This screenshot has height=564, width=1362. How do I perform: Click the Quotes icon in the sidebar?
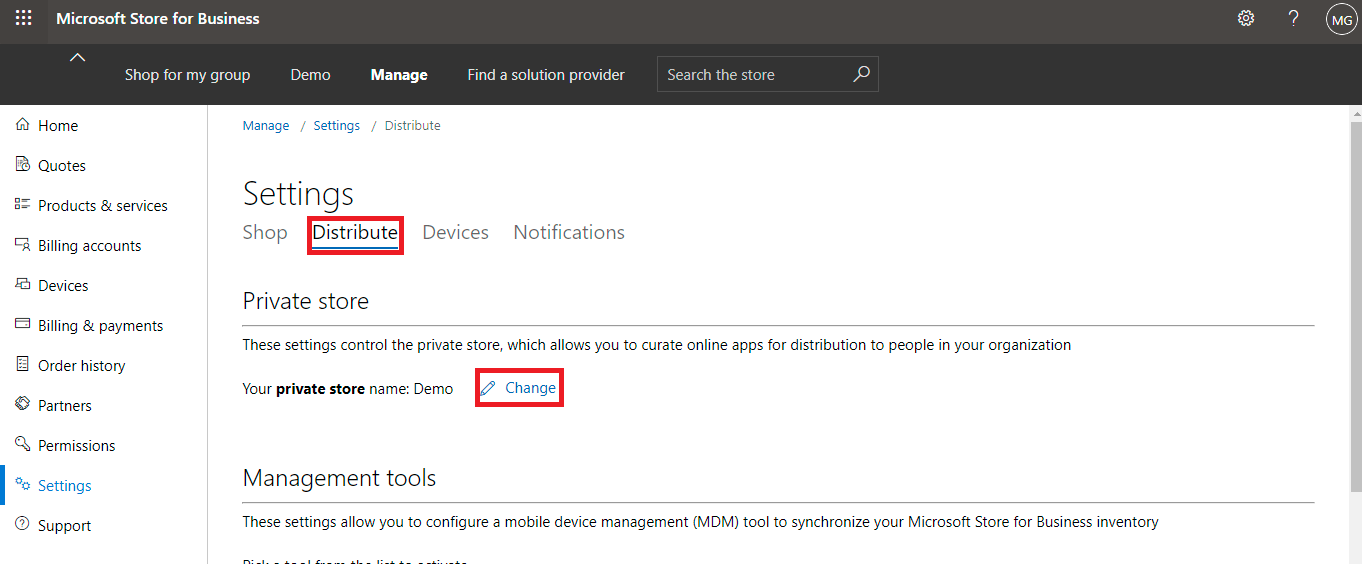coord(23,165)
